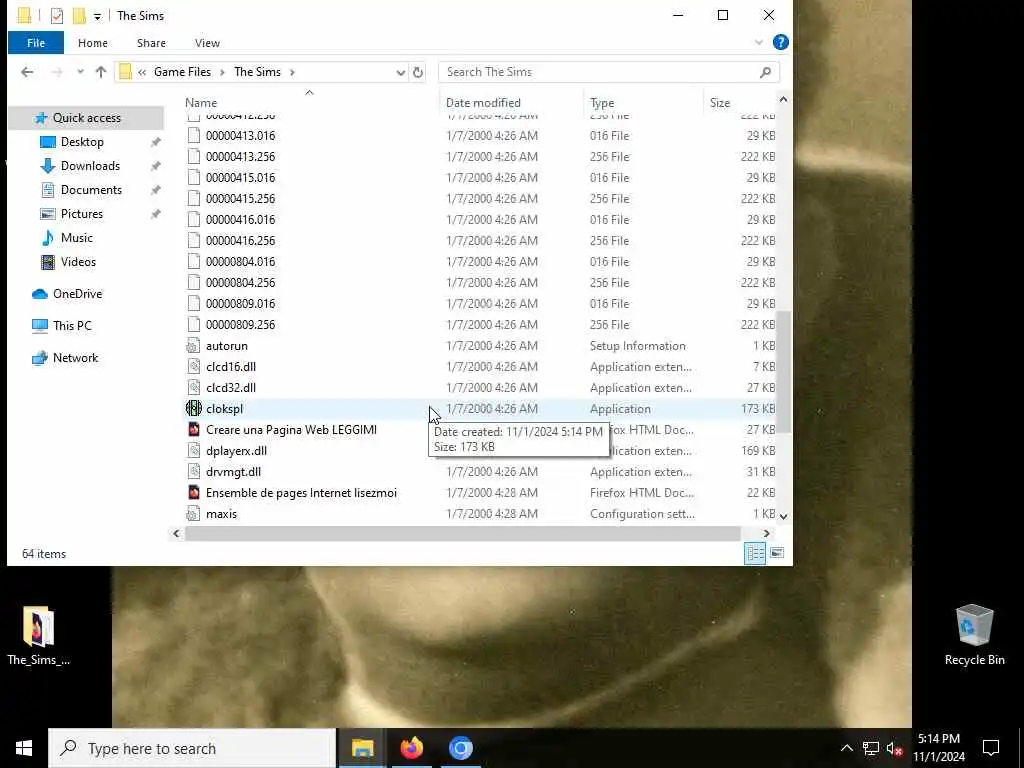Viewport: 1024px width, 768px height.
Task: Sort by the Date modified column header
Action: 483,103
